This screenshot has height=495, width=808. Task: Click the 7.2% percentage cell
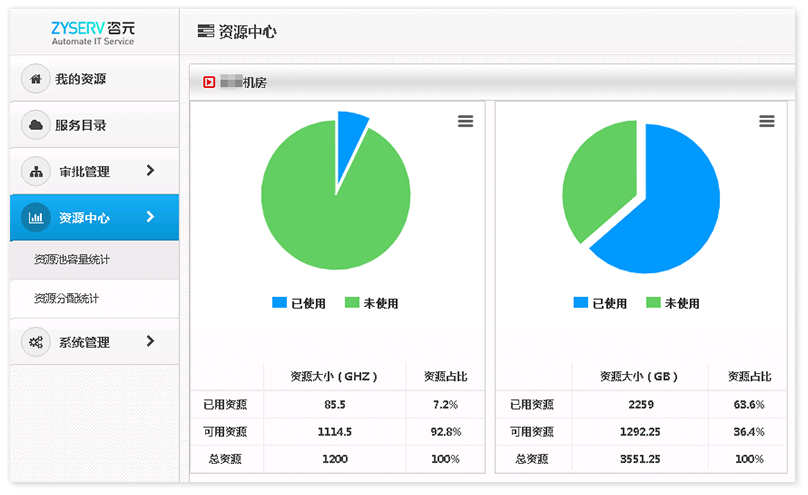445,404
